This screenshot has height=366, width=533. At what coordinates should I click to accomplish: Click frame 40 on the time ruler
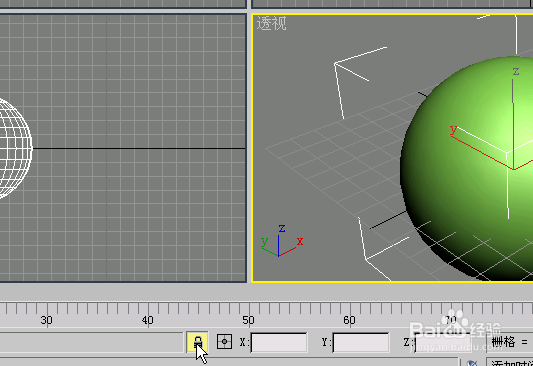pyautogui.click(x=148, y=320)
